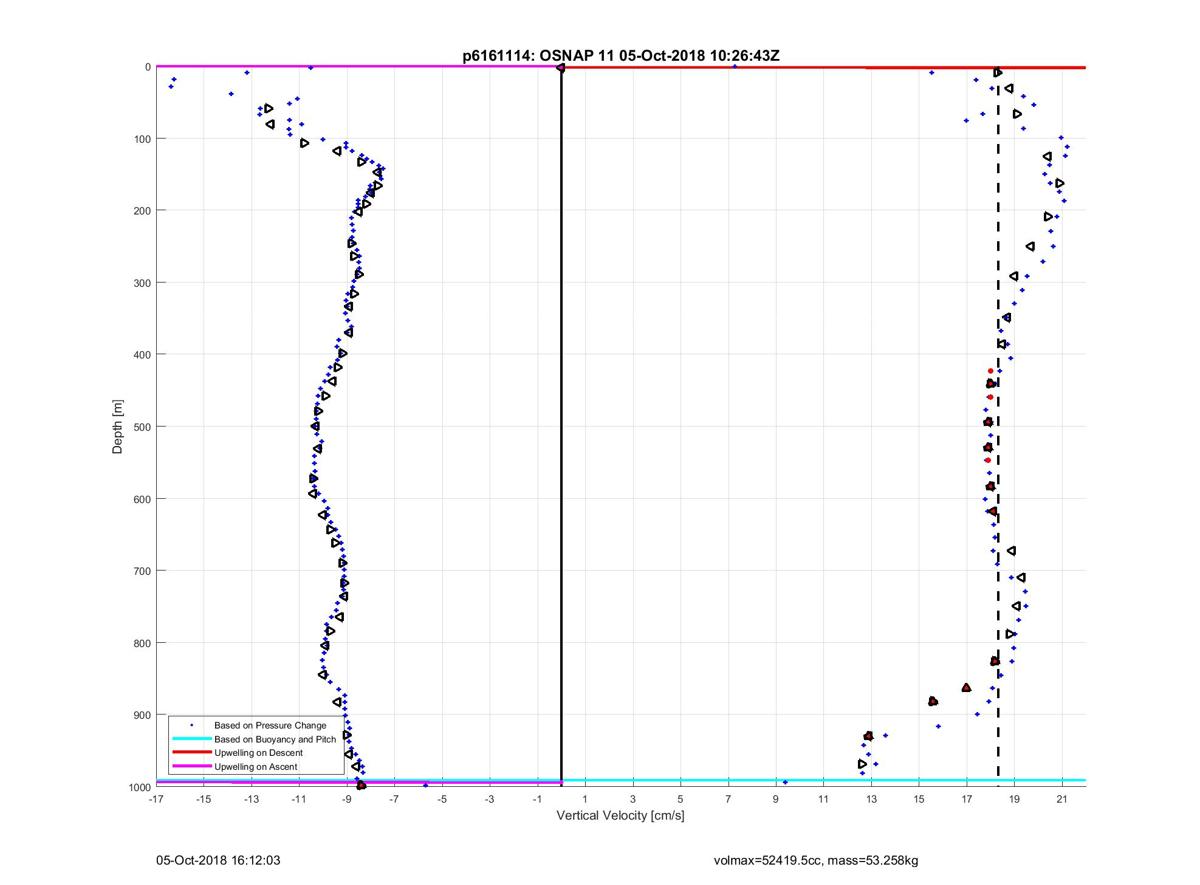Image resolution: width=1200 pixels, height=885 pixels.
Task: Click x-axis tick label "-1"
Action: point(537,799)
